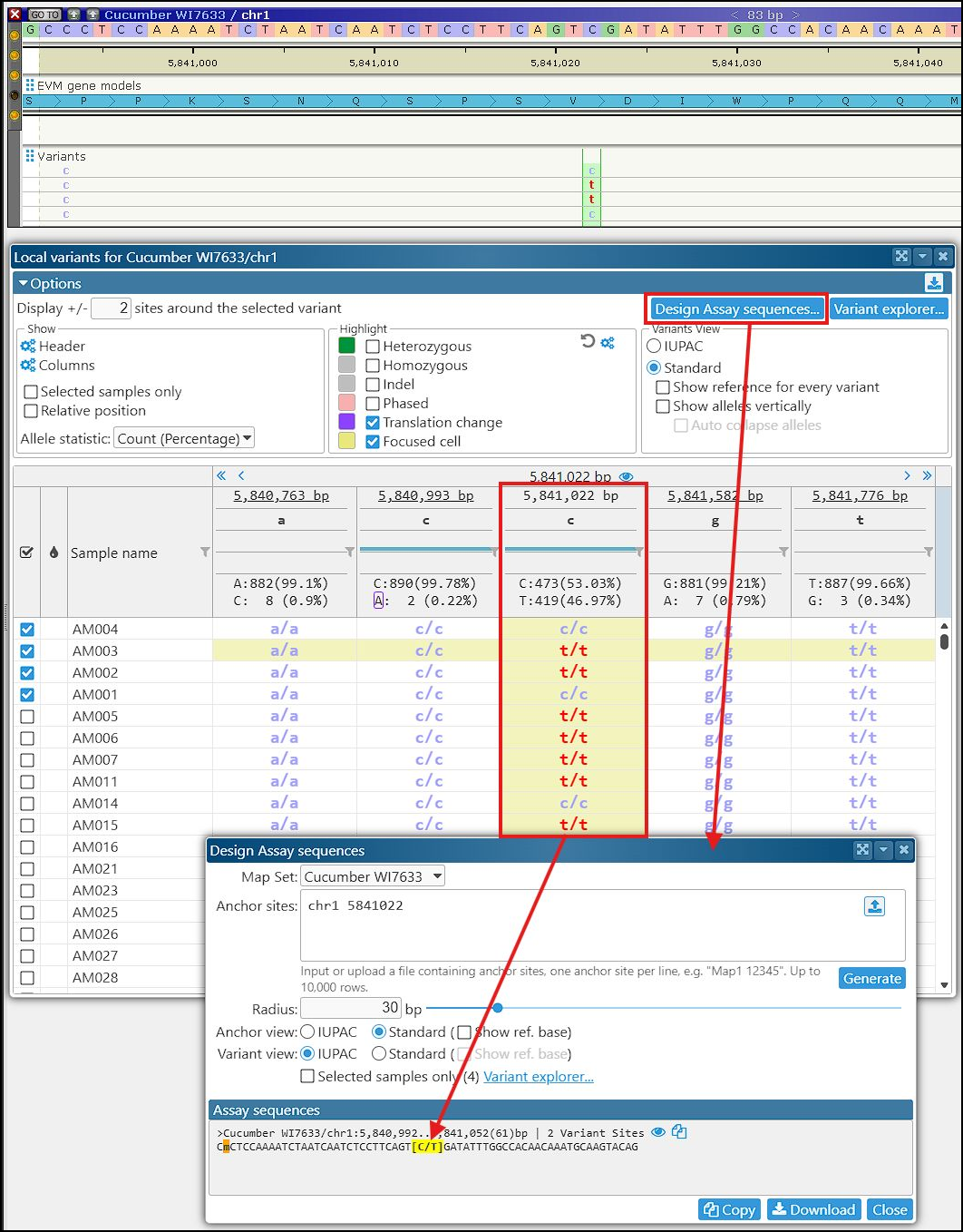The image size is (963, 1232).
Task: Click the Design Assay sequences button
Action: click(736, 309)
